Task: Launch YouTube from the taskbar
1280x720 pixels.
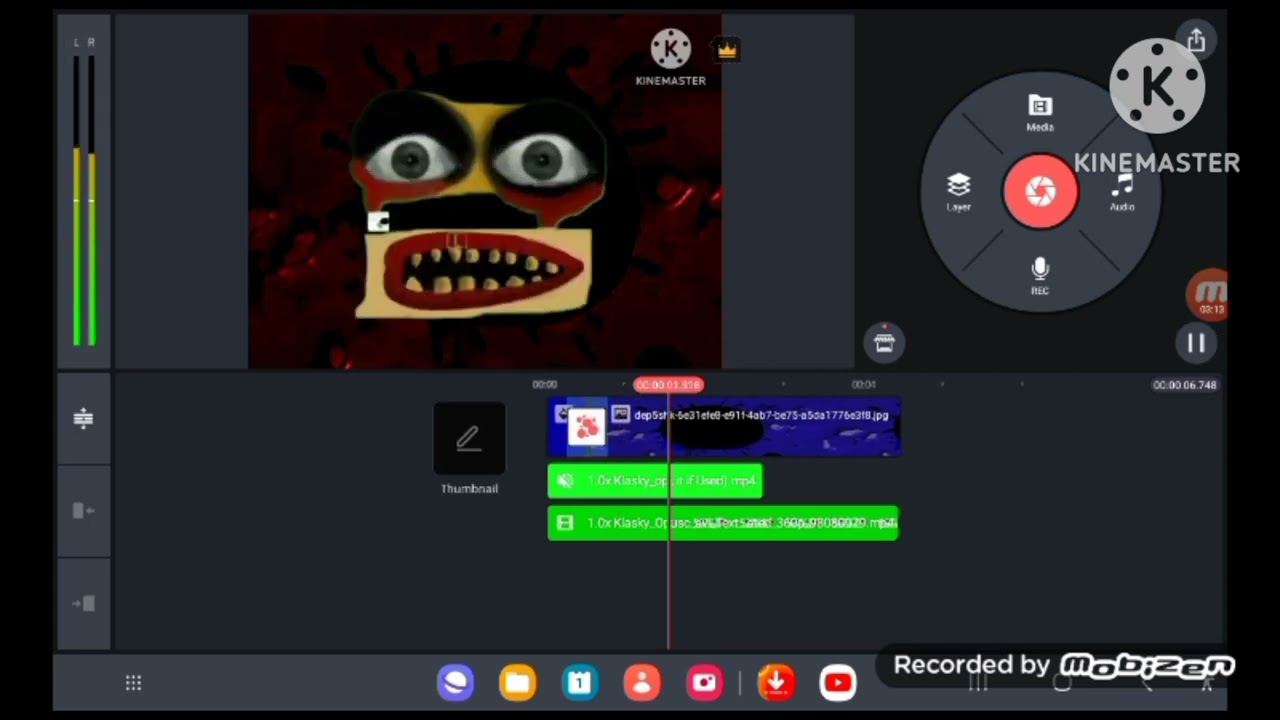Action: coord(838,683)
